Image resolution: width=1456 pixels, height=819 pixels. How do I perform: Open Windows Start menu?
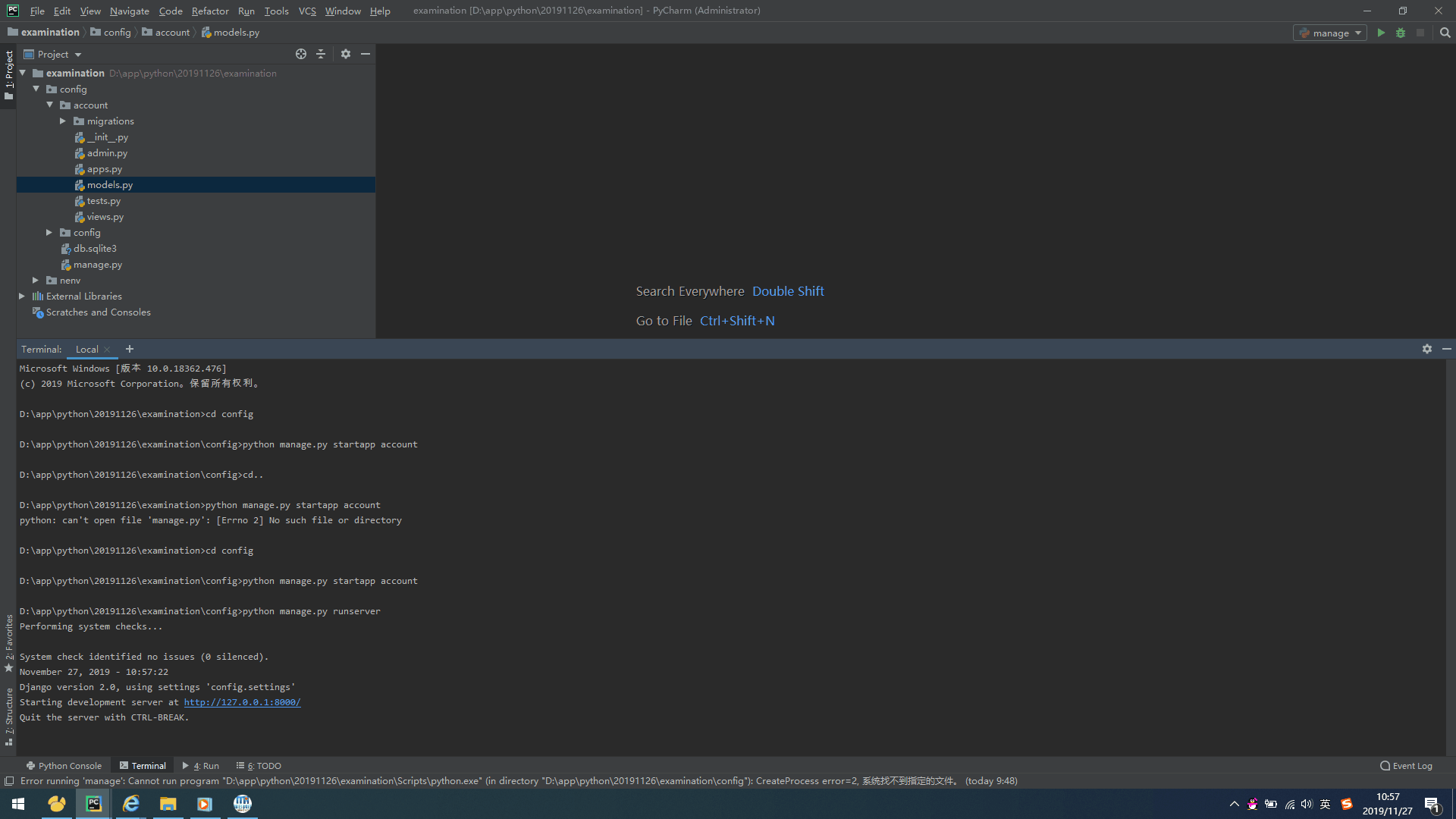[18, 804]
